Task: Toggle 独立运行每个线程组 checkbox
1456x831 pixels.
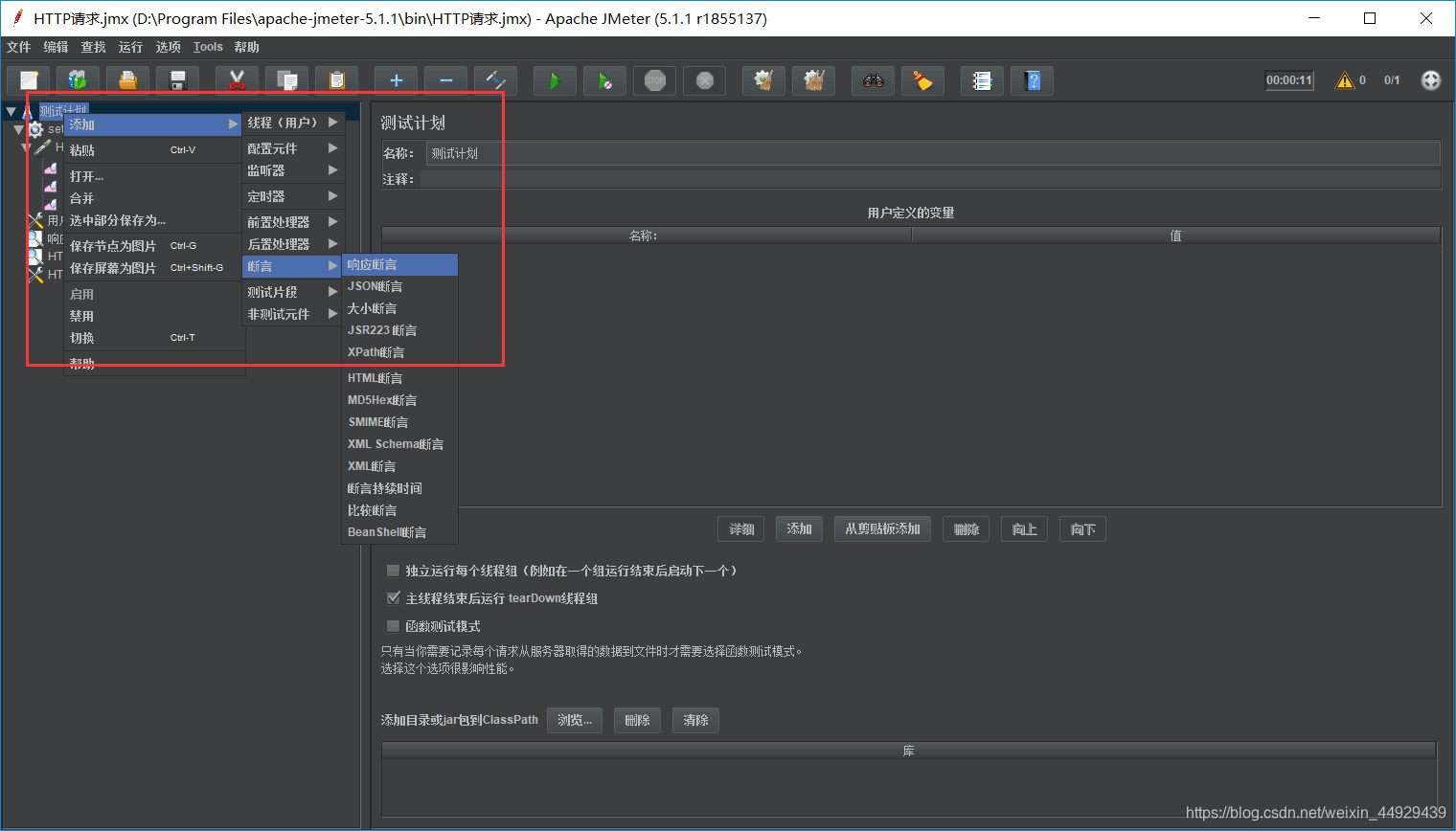Action: click(393, 571)
